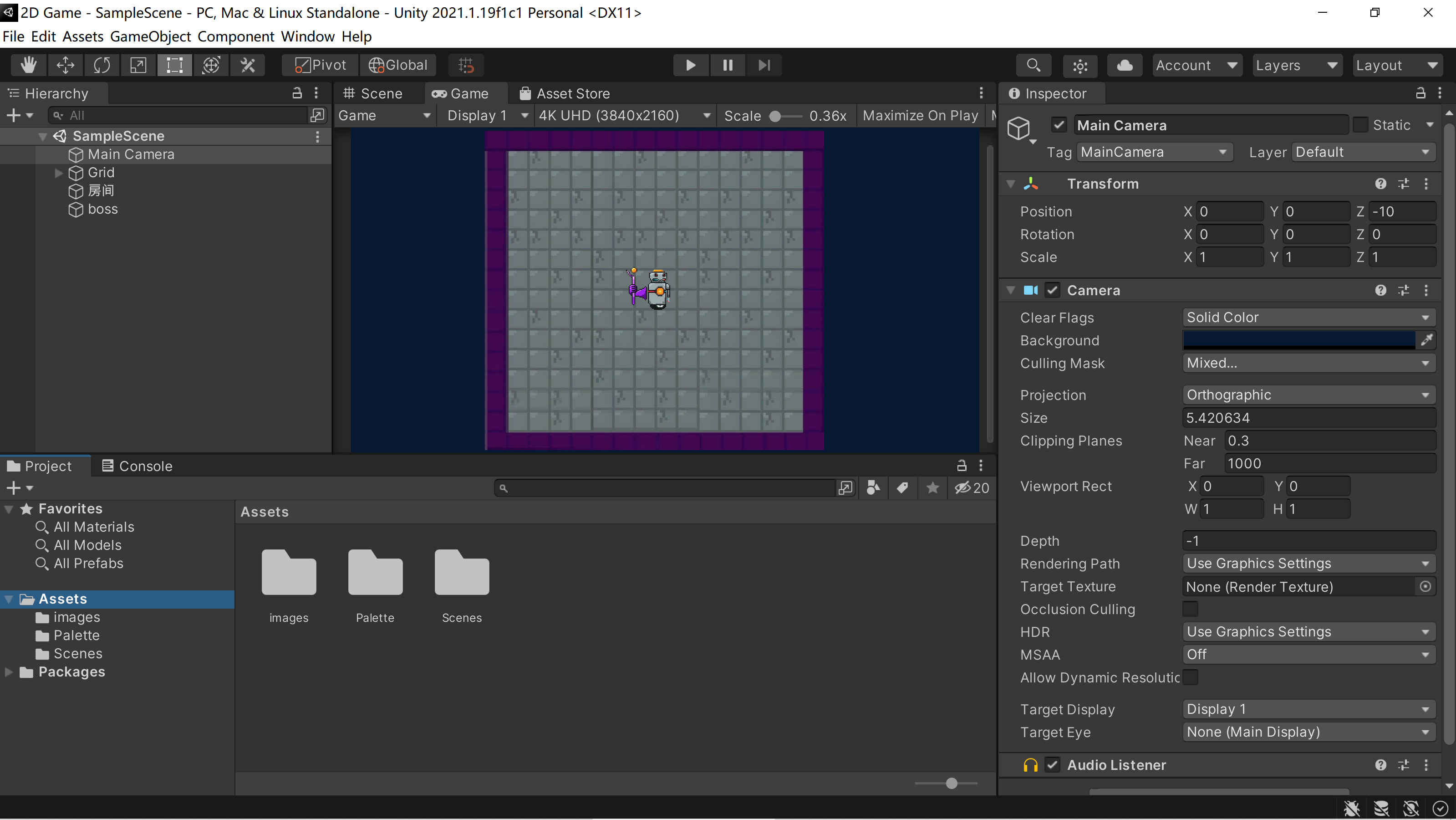1456x820 pixels.
Task: Save search to favorites star
Action: click(x=932, y=487)
